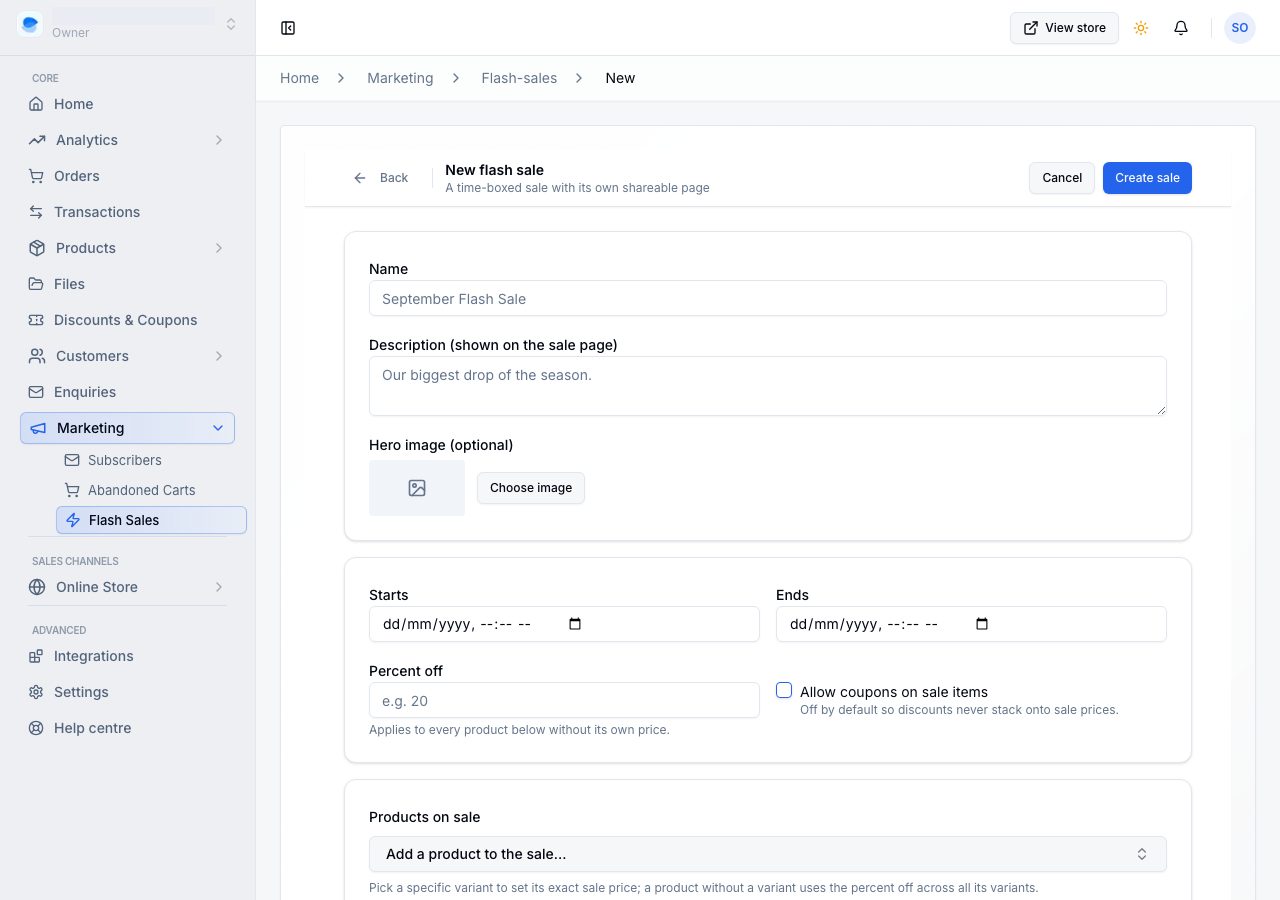Image resolution: width=1280 pixels, height=900 pixels.
Task: Click the store logo icon
Action: (x=30, y=24)
